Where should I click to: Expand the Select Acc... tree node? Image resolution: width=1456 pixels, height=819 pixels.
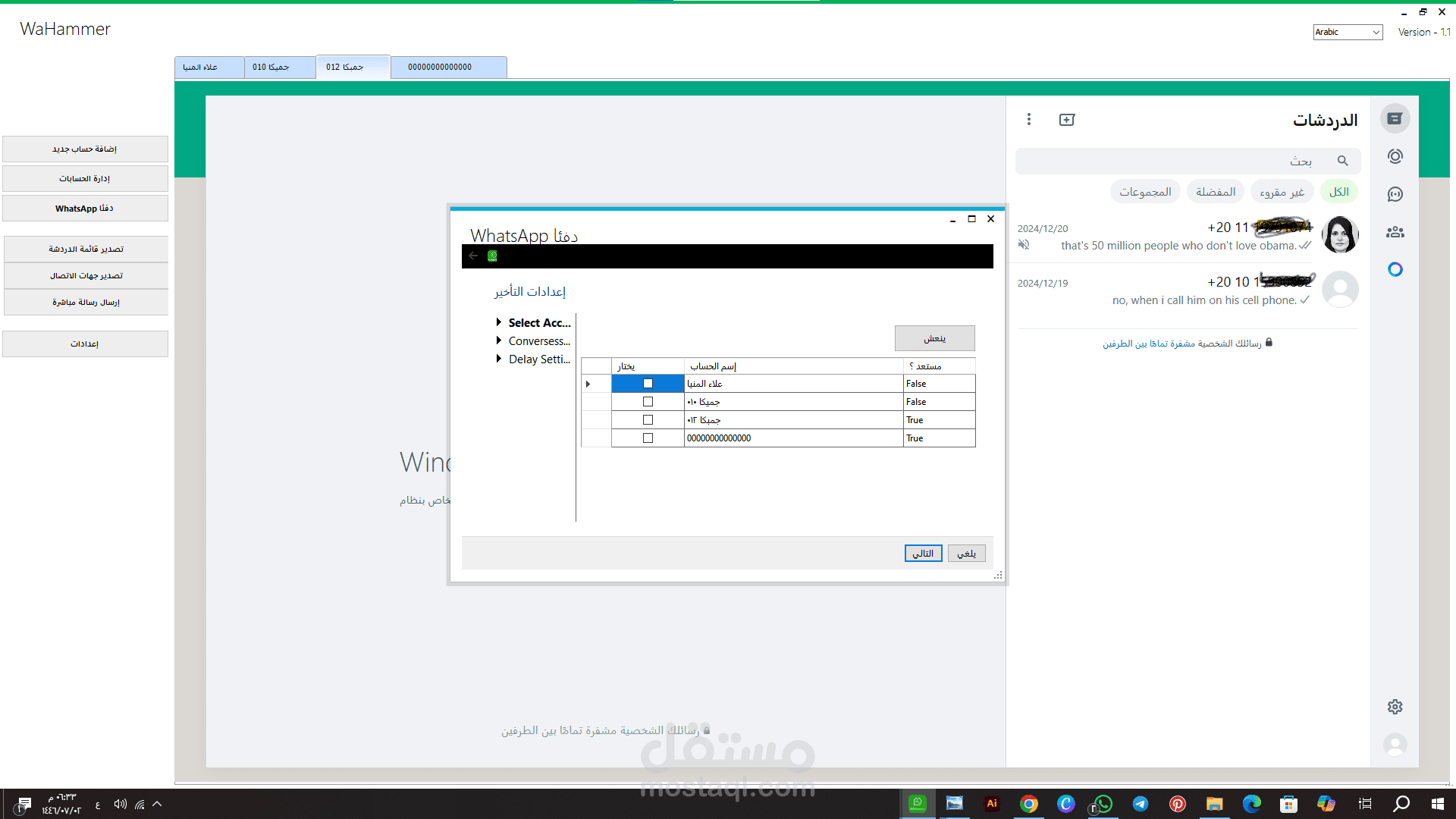[x=499, y=323]
